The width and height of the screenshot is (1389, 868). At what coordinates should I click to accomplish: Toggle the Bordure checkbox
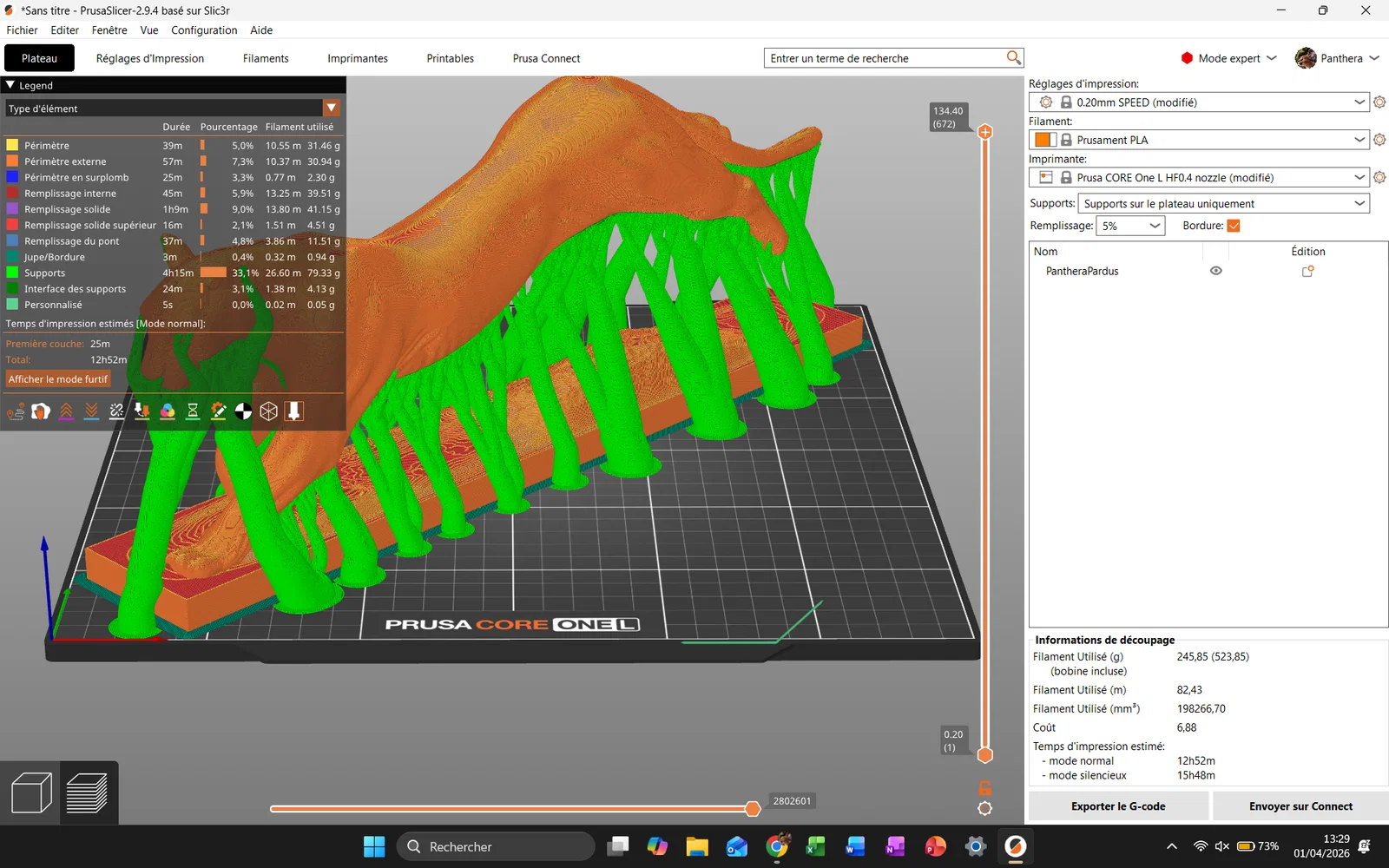coord(1234,226)
